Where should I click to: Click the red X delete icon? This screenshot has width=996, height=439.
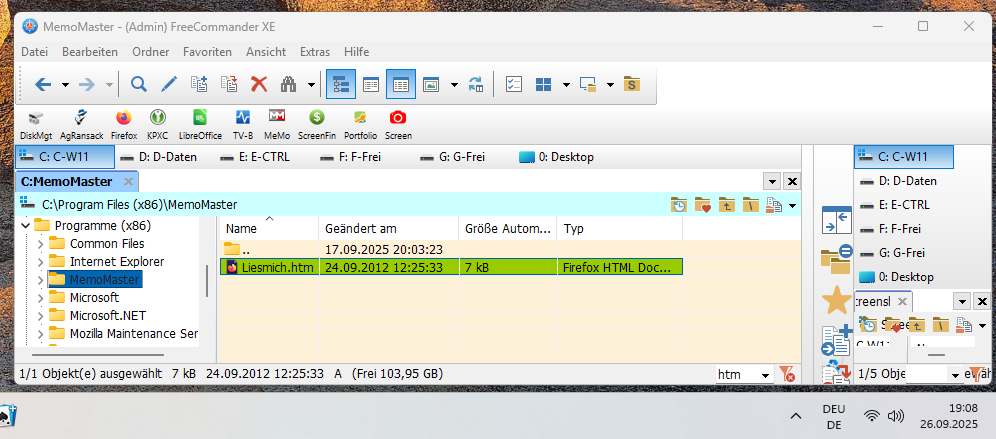(259, 84)
